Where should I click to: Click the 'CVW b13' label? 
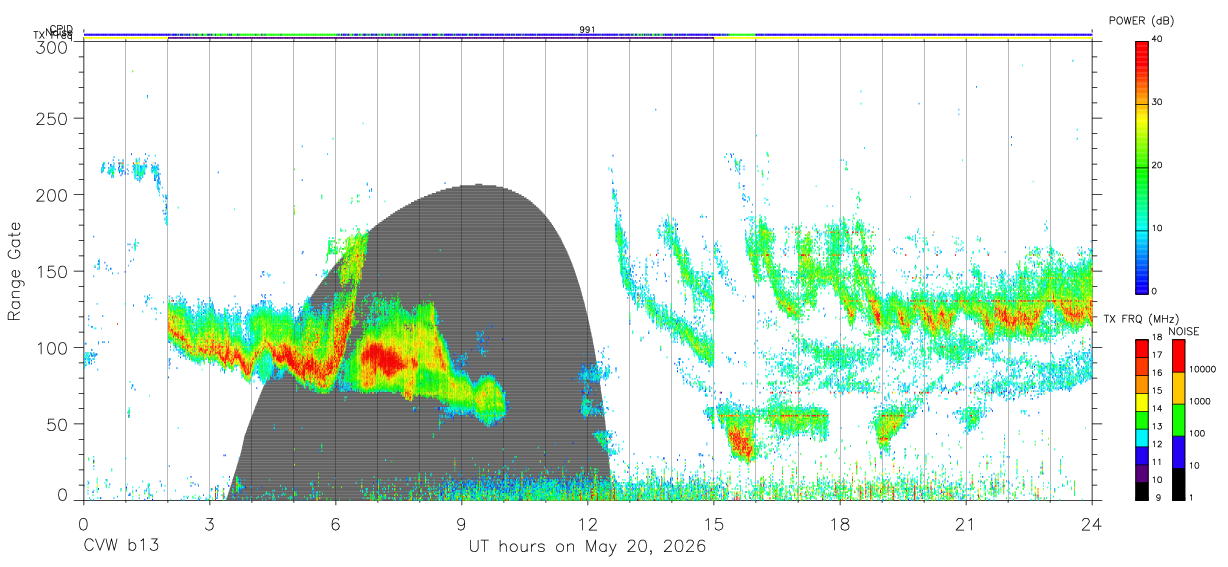click(x=121, y=547)
